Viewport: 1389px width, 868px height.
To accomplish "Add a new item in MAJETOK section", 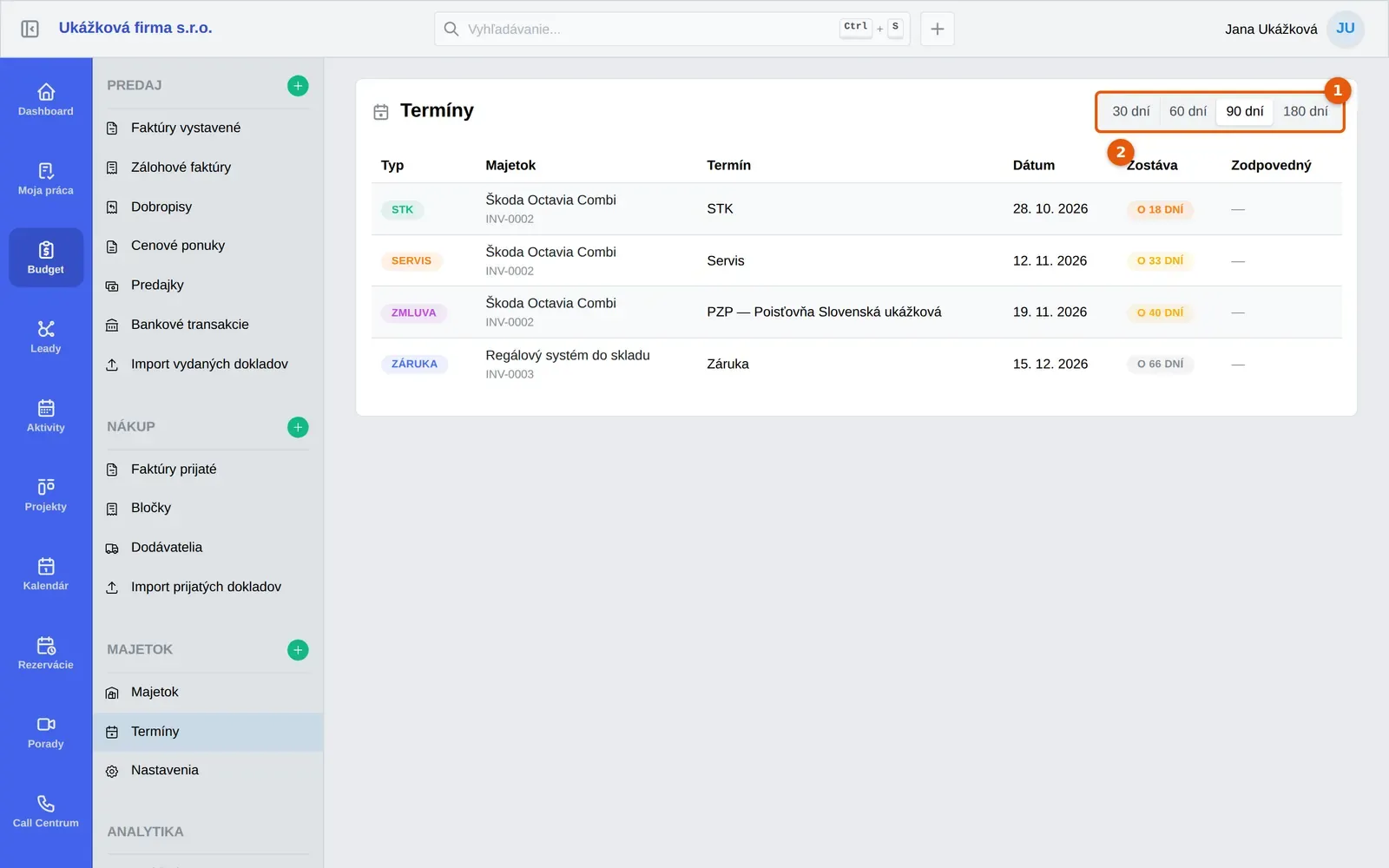I will [298, 649].
